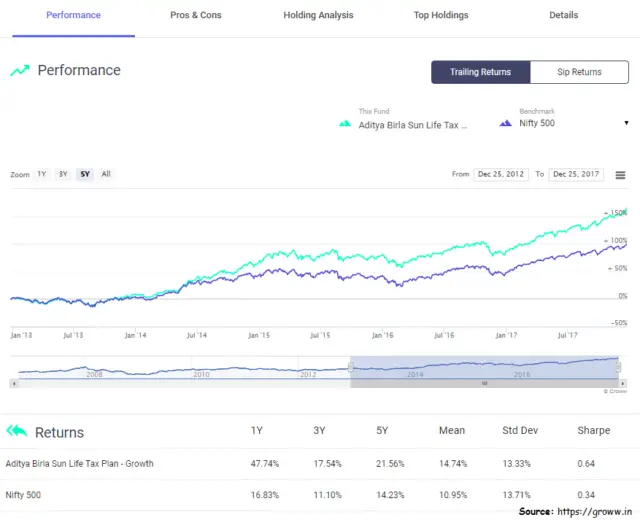
Task: Click the 0.64 Sharpe ratio value
Action: (x=586, y=464)
